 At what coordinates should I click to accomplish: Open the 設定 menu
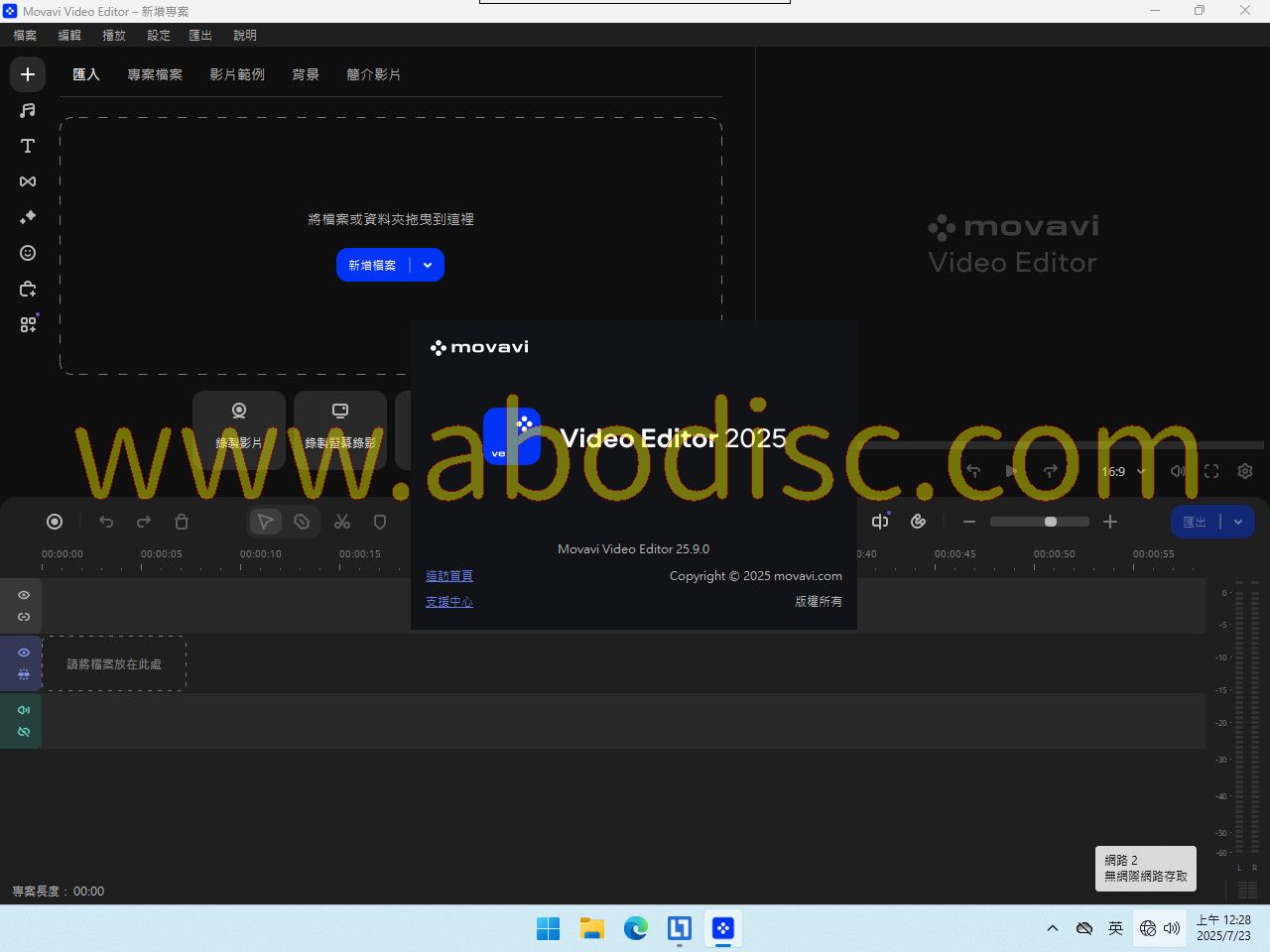(x=159, y=35)
